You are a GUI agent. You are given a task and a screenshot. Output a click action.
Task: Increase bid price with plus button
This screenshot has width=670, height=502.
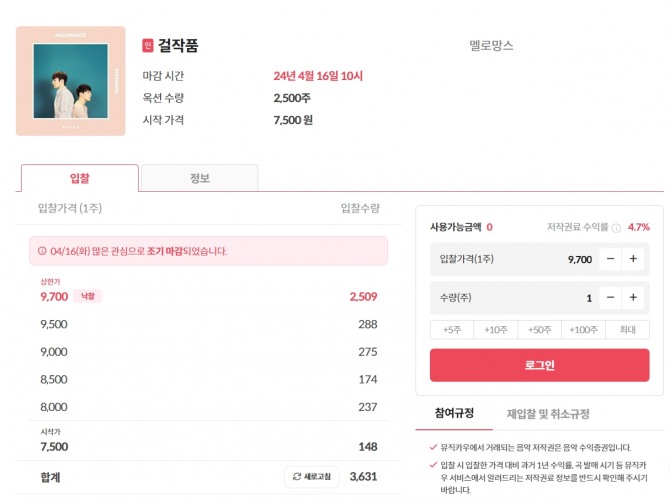tap(634, 259)
